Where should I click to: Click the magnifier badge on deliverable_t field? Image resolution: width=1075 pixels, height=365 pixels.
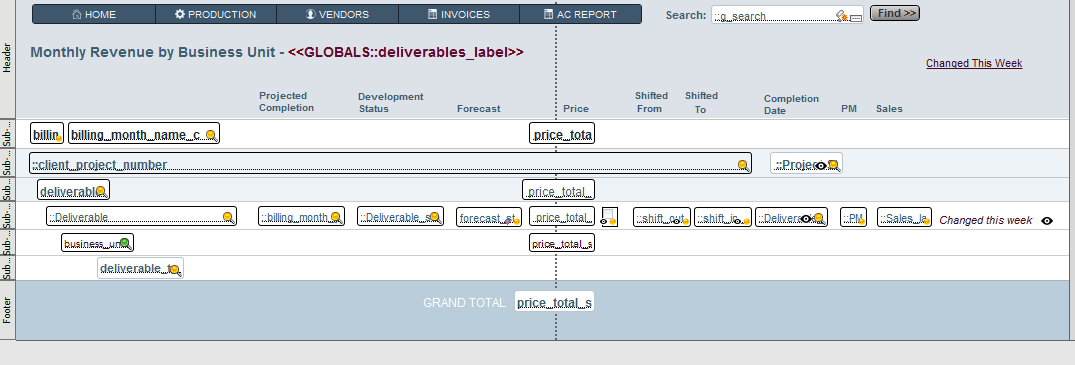click(x=175, y=270)
